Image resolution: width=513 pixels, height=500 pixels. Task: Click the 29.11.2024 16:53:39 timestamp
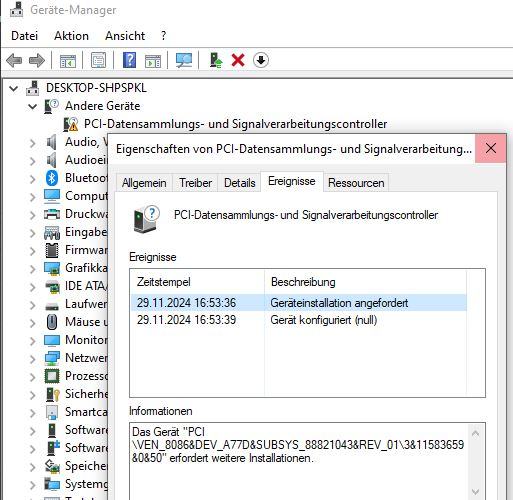click(x=186, y=320)
